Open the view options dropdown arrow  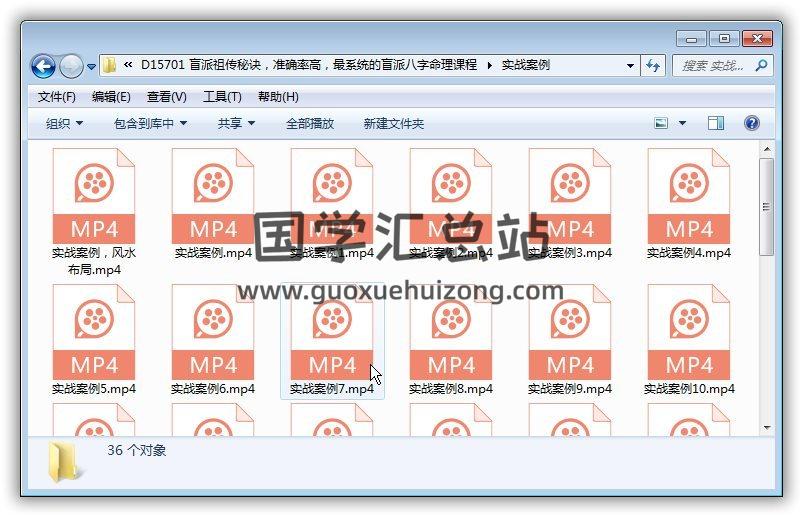point(683,123)
